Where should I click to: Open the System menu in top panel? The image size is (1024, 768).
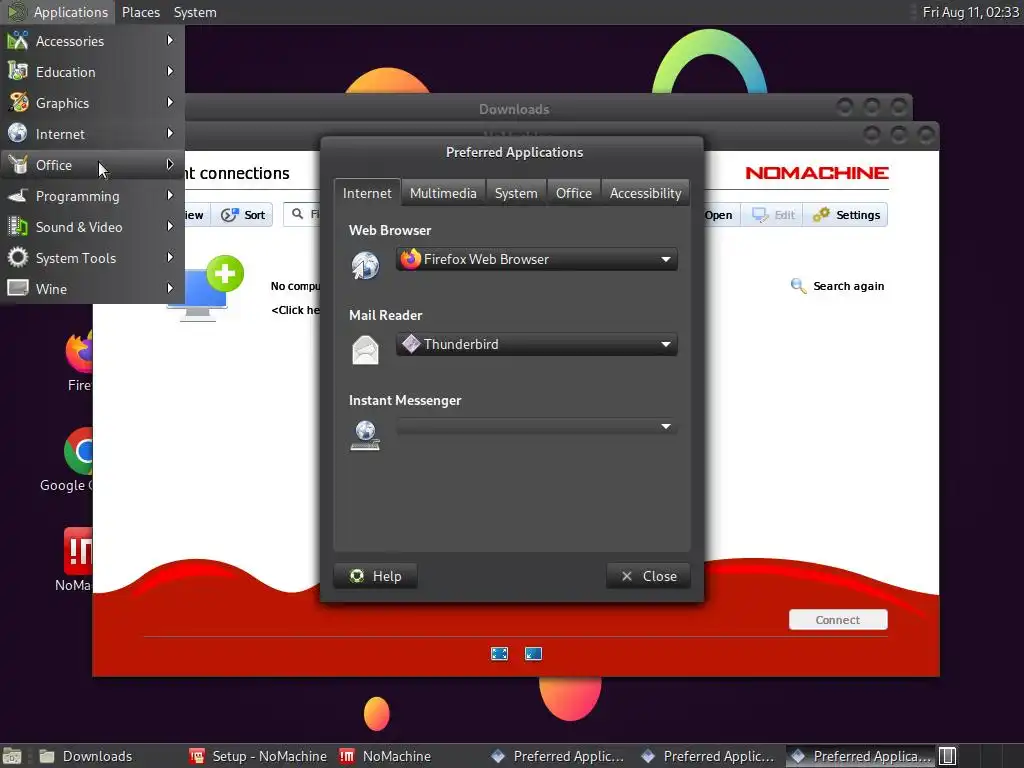195,12
